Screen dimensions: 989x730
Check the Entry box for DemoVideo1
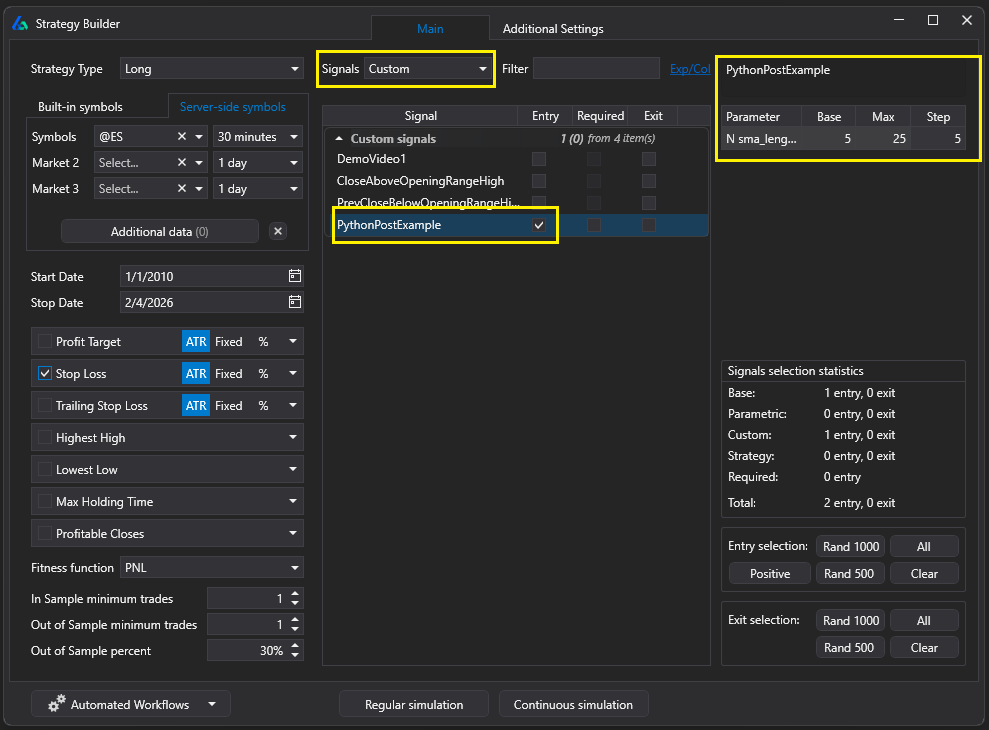pyautogui.click(x=539, y=159)
